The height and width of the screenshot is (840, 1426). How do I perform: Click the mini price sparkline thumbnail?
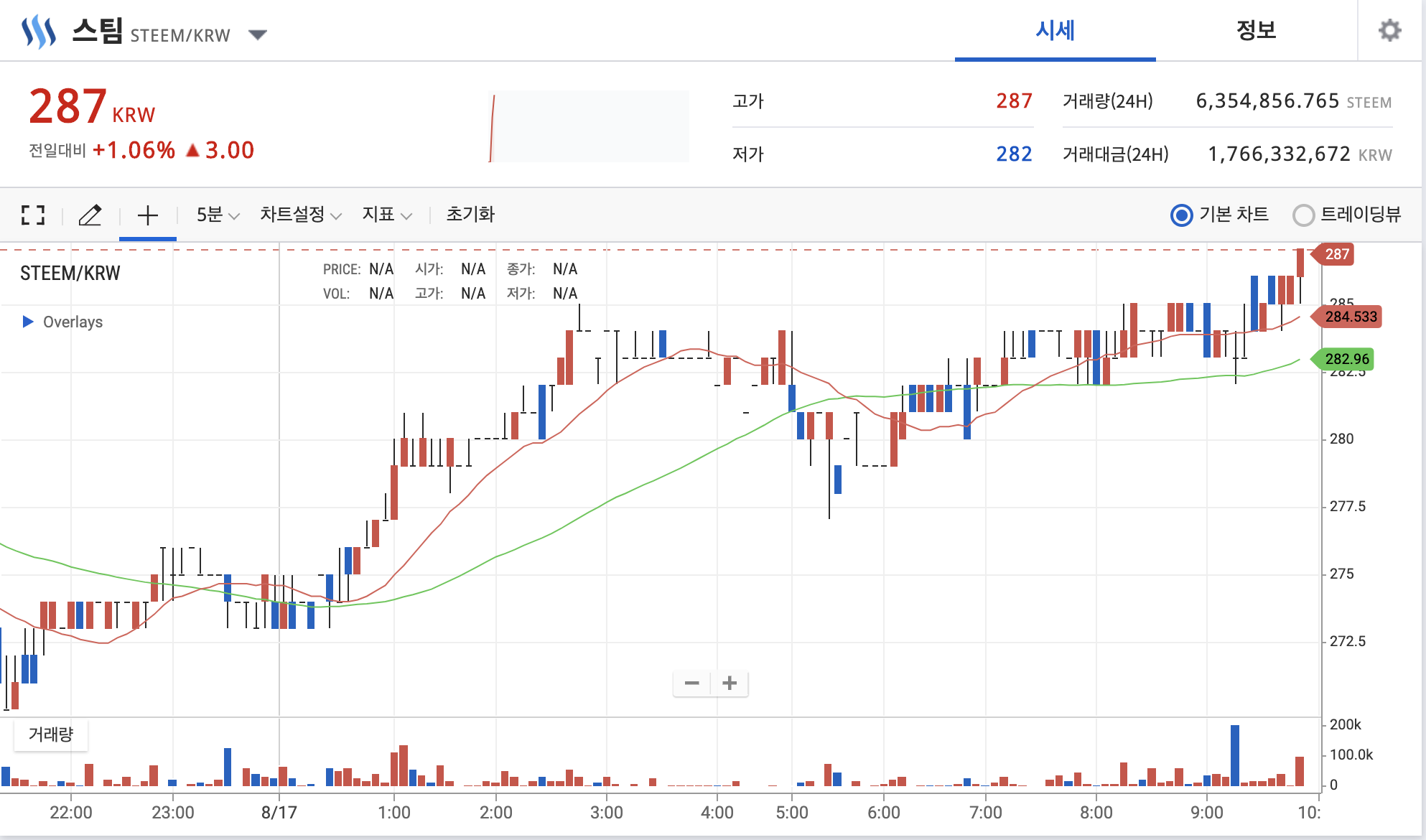tap(589, 126)
